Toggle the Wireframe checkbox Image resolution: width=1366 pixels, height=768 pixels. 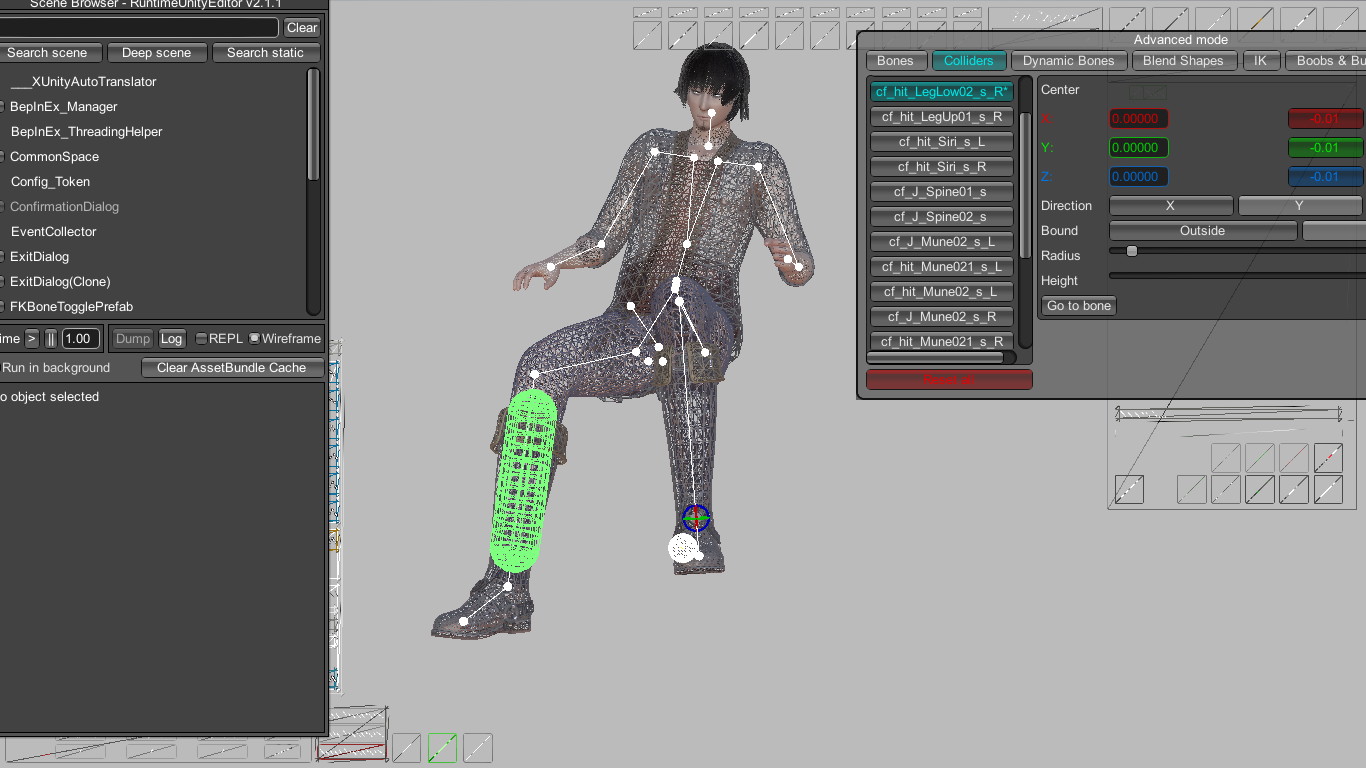pyautogui.click(x=255, y=339)
